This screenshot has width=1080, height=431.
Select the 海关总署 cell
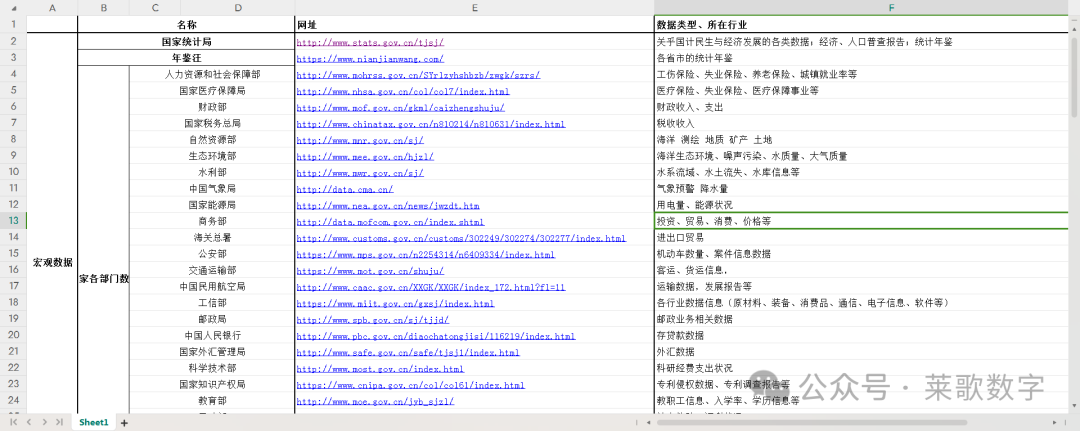click(212, 238)
